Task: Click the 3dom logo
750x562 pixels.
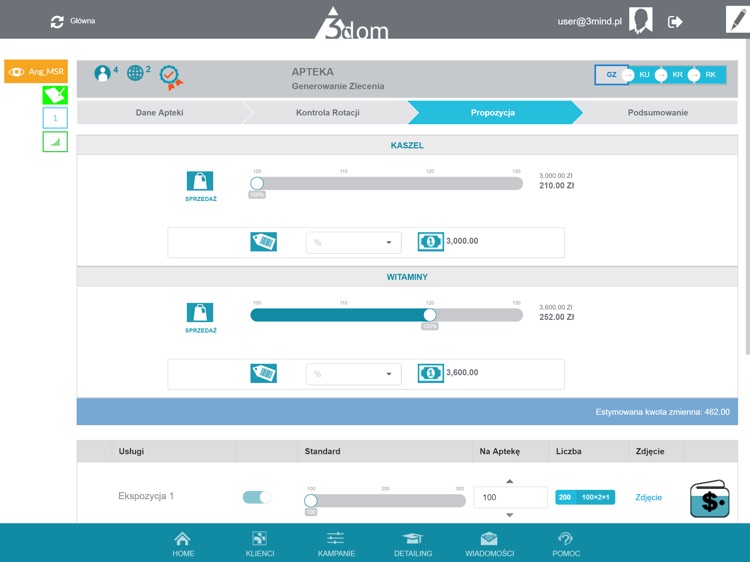Action: tap(353, 23)
